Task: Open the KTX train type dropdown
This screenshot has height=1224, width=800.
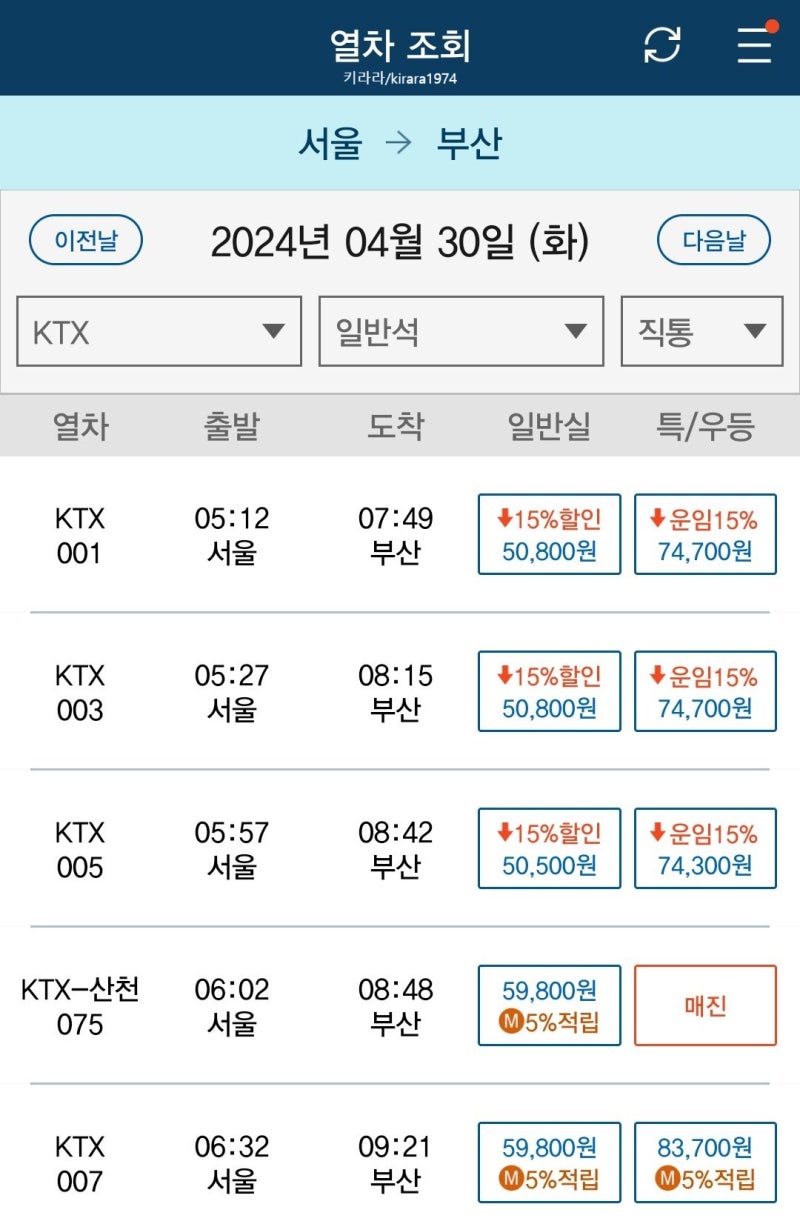Action: (159, 331)
